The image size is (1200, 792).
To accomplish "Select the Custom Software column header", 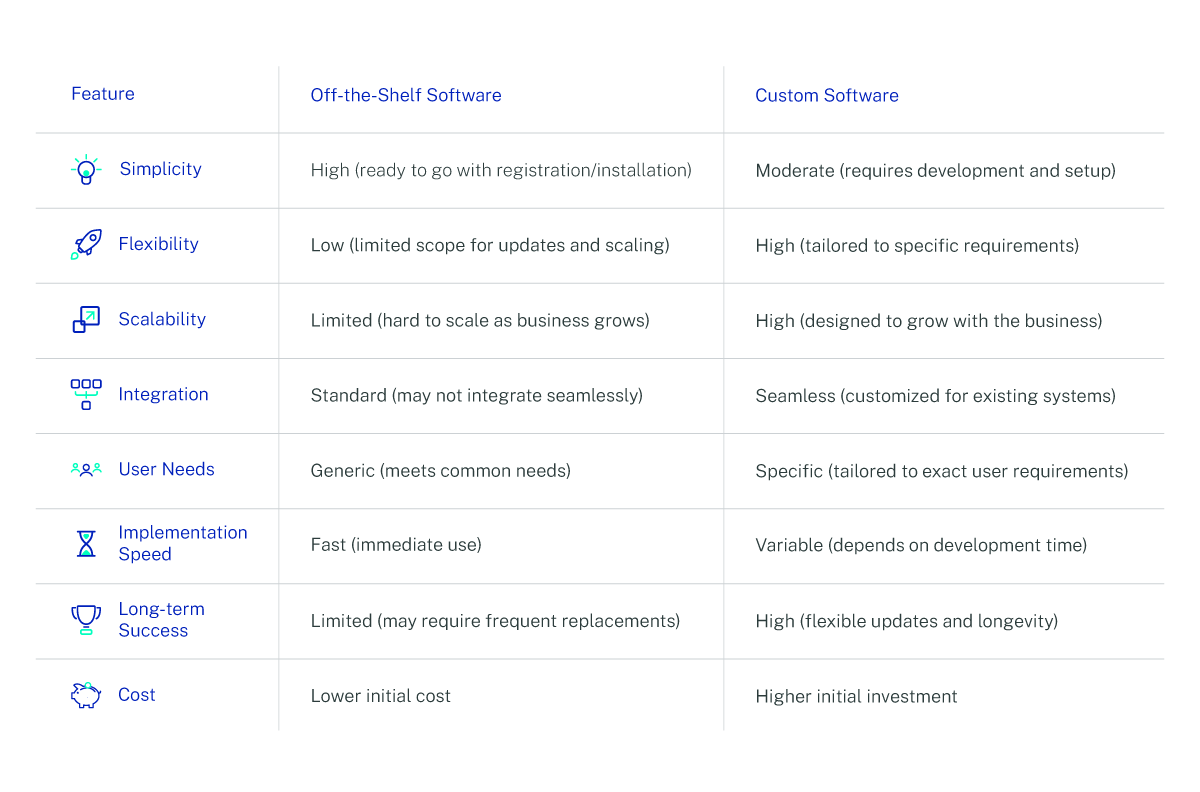I will 827,95.
